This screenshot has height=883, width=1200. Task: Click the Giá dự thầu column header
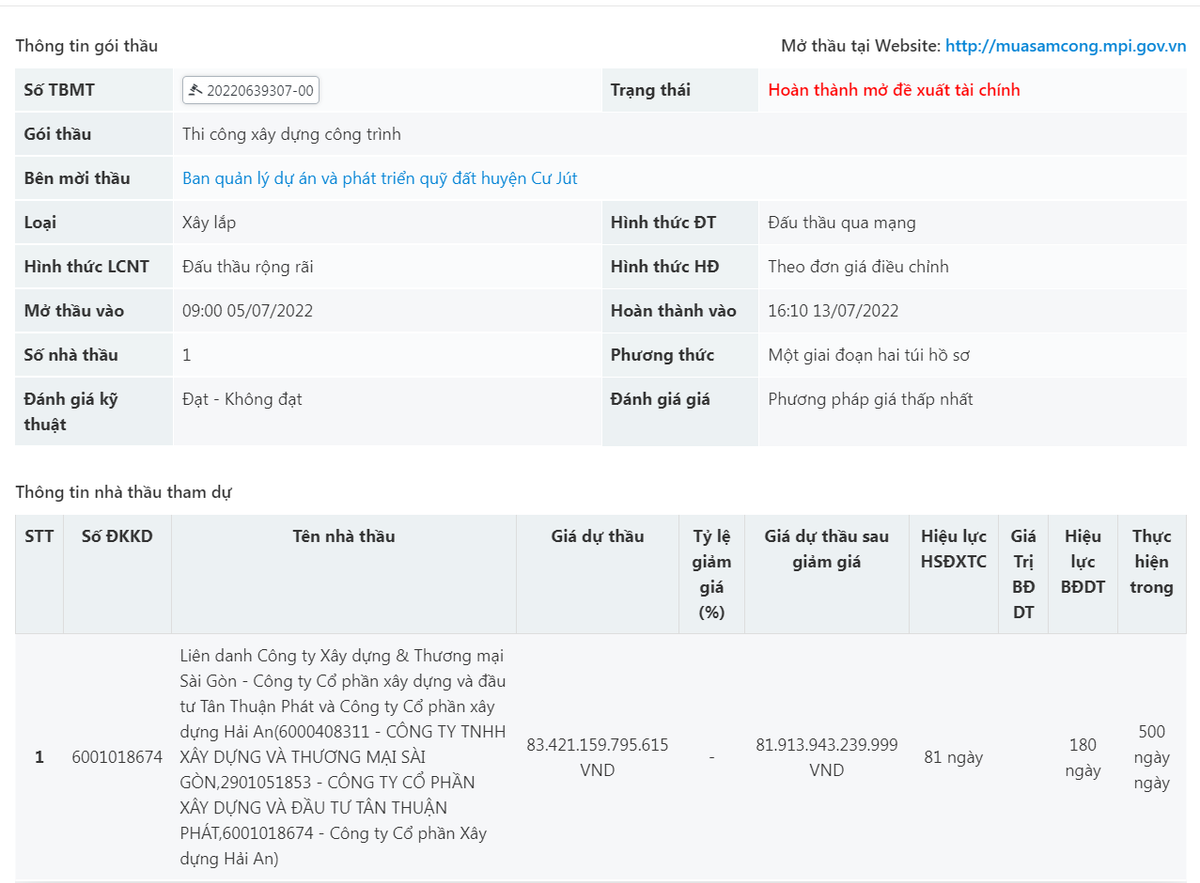point(597,537)
